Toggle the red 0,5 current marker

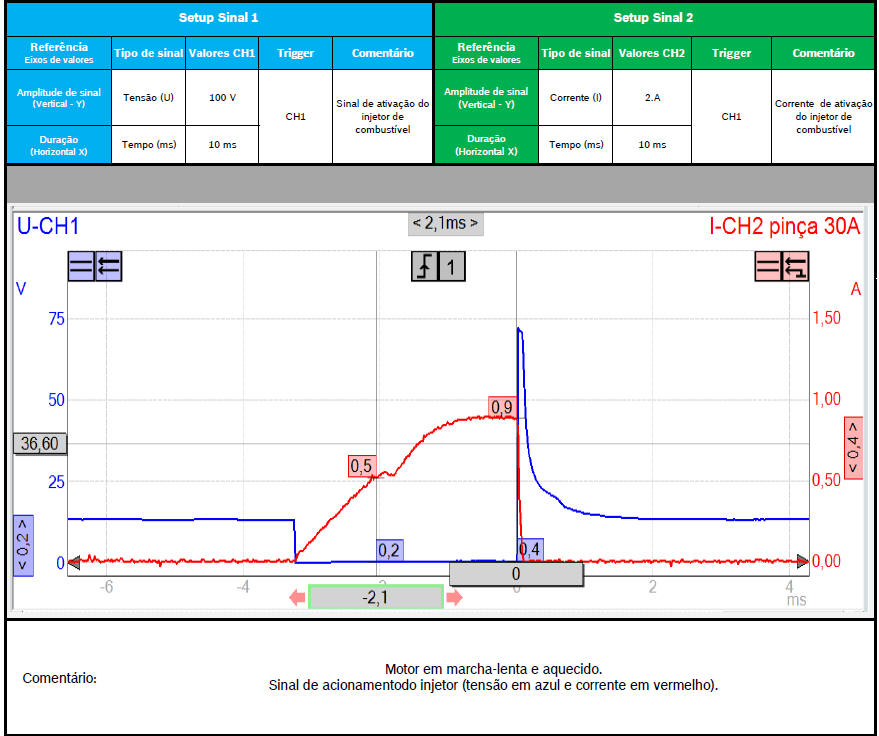360,465
